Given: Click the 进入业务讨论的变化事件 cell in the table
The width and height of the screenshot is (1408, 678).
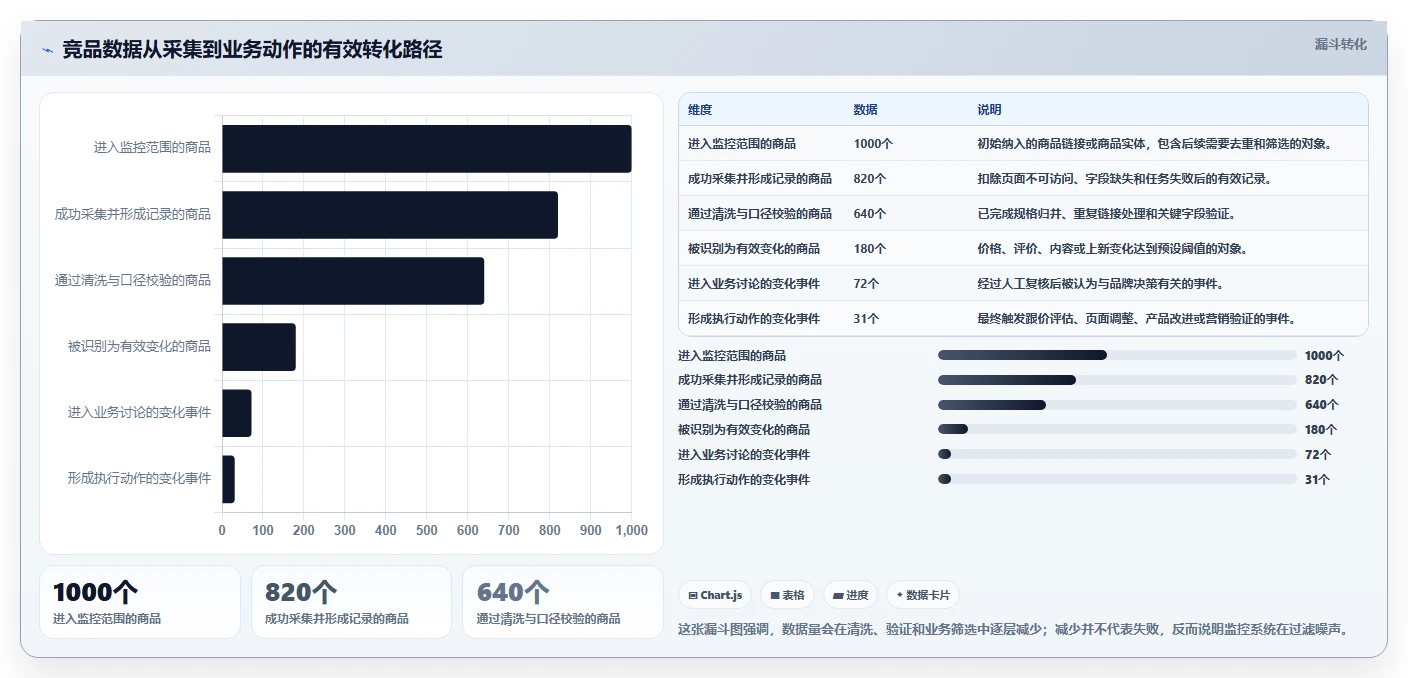Looking at the screenshot, I should [x=754, y=283].
